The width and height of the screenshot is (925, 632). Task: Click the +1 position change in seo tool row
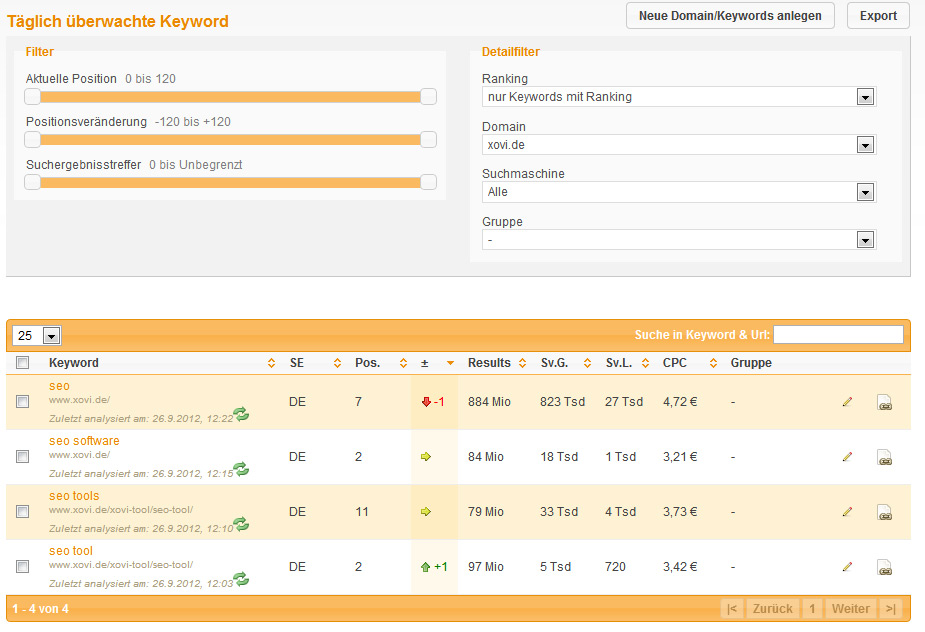434,566
